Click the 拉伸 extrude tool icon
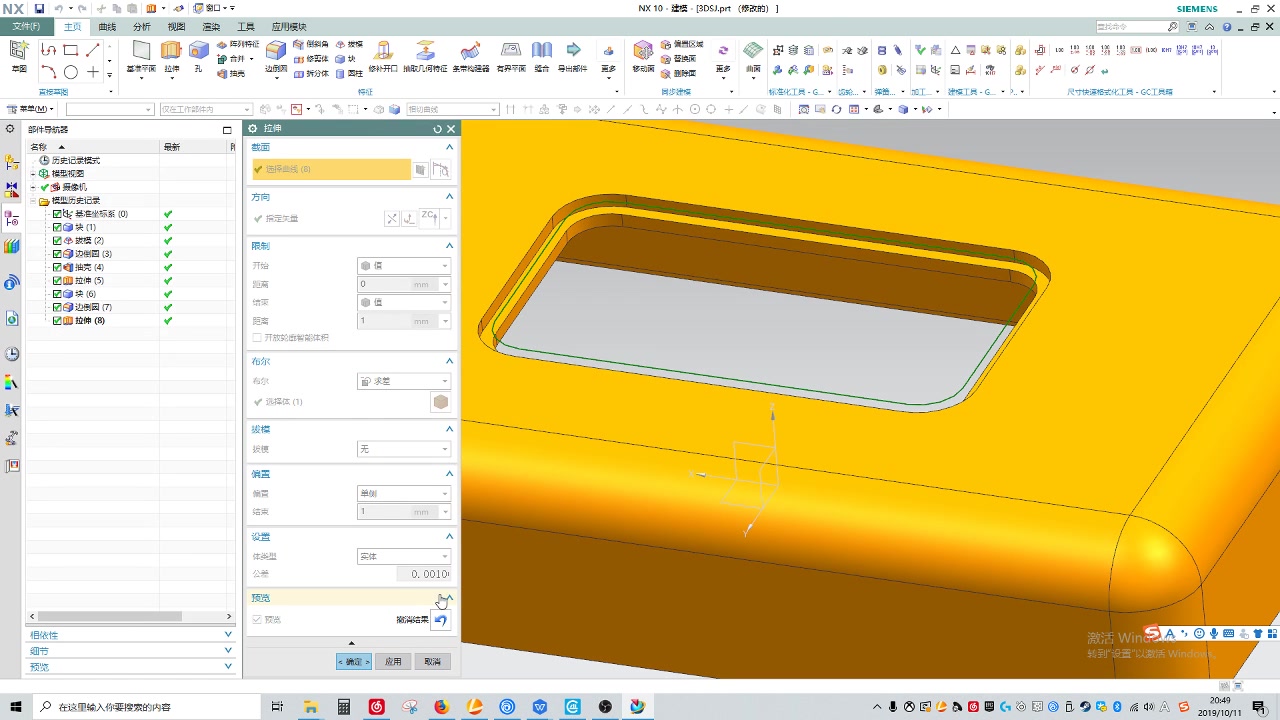This screenshot has height=720, width=1280. (172, 56)
